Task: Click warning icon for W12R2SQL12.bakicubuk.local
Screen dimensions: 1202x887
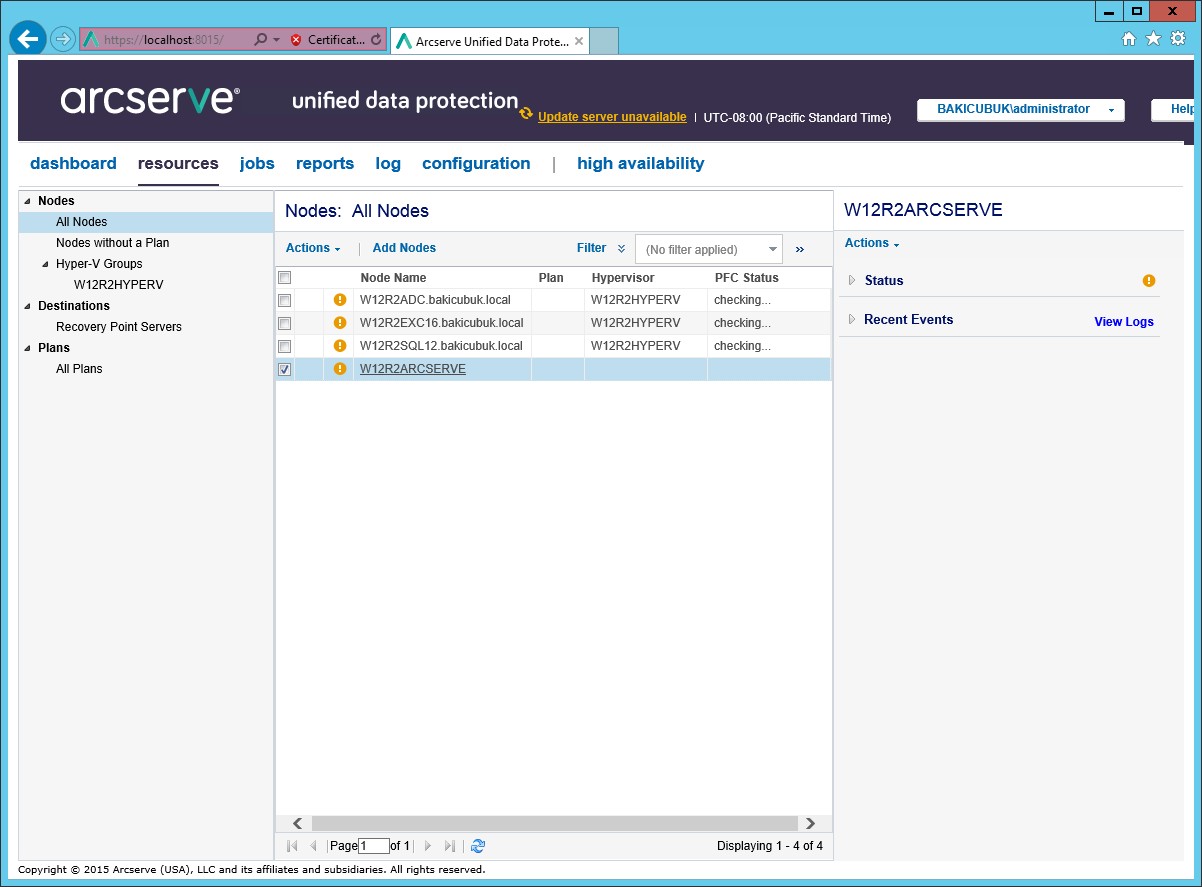Action: coord(340,345)
